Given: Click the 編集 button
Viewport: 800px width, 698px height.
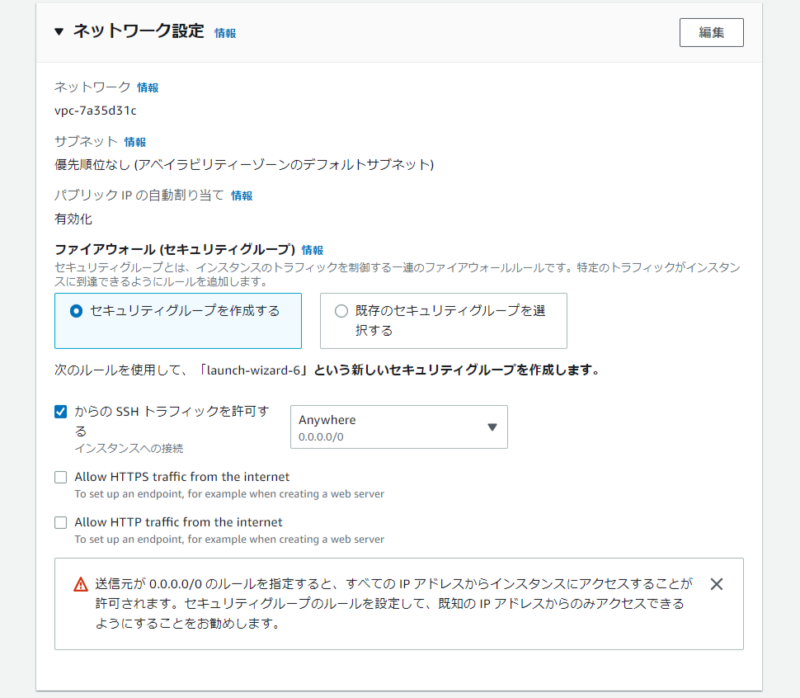Looking at the screenshot, I should pyautogui.click(x=711, y=33).
